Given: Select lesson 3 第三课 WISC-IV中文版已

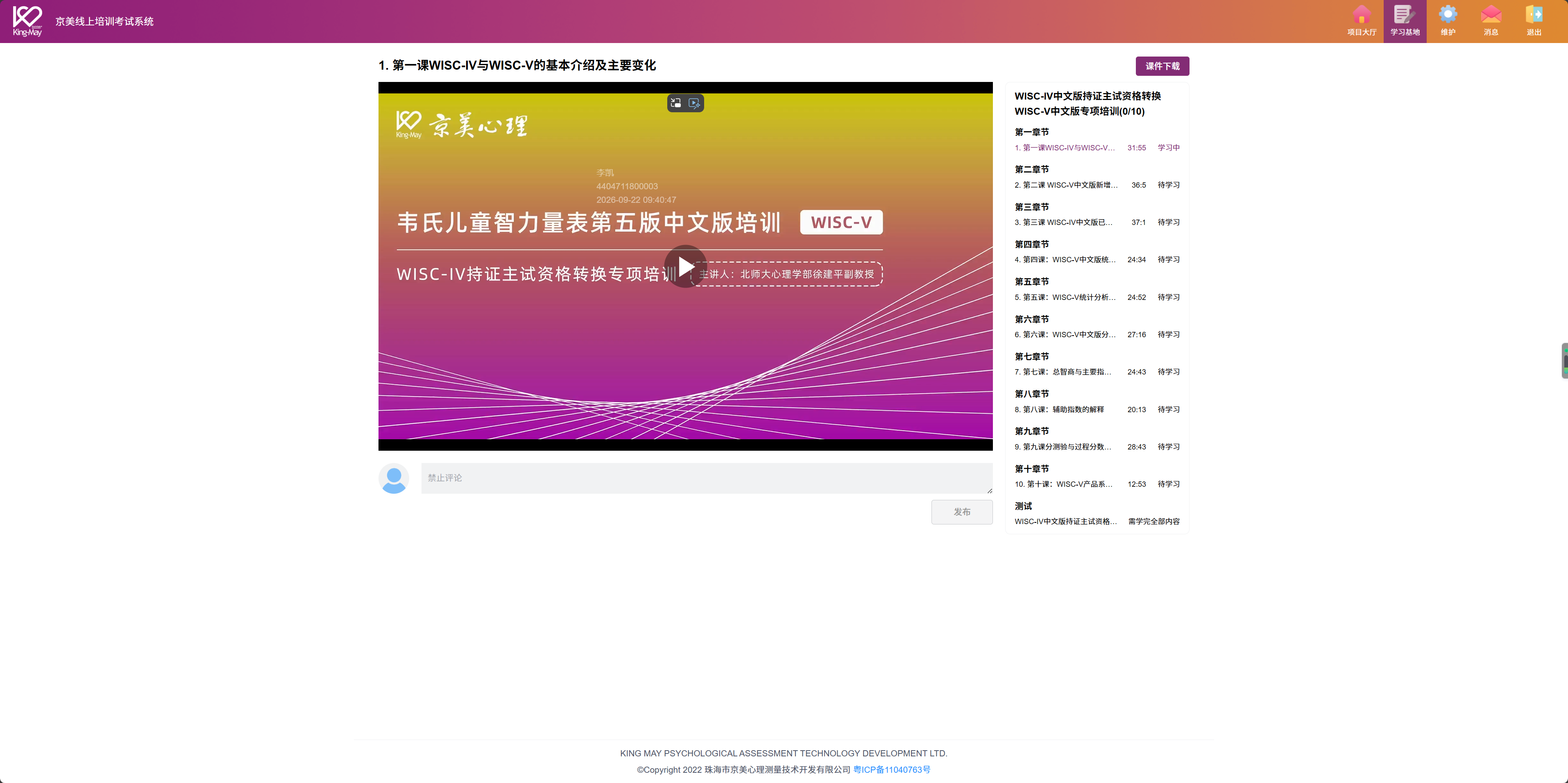Looking at the screenshot, I should pos(1097,222).
